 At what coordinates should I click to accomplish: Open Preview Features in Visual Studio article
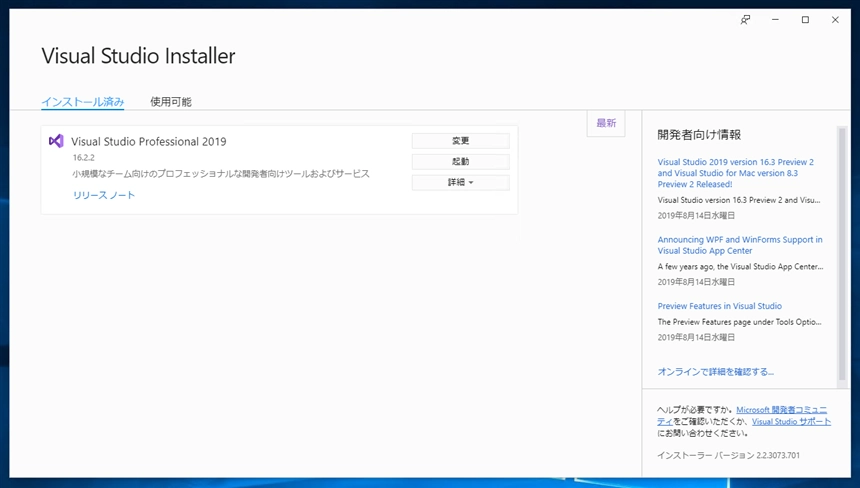point(720,306)
